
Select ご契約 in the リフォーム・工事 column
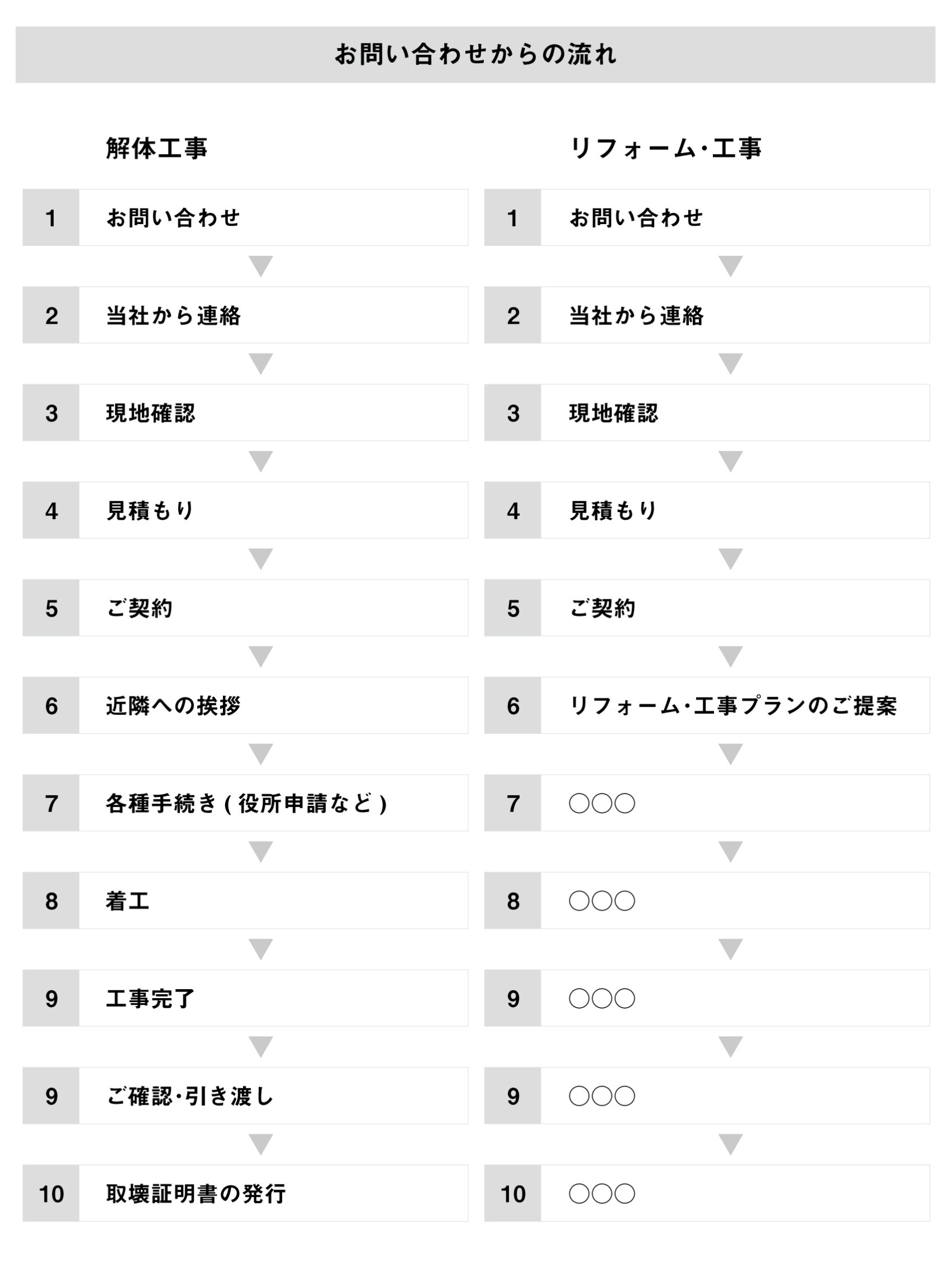[x=735, y=608]
